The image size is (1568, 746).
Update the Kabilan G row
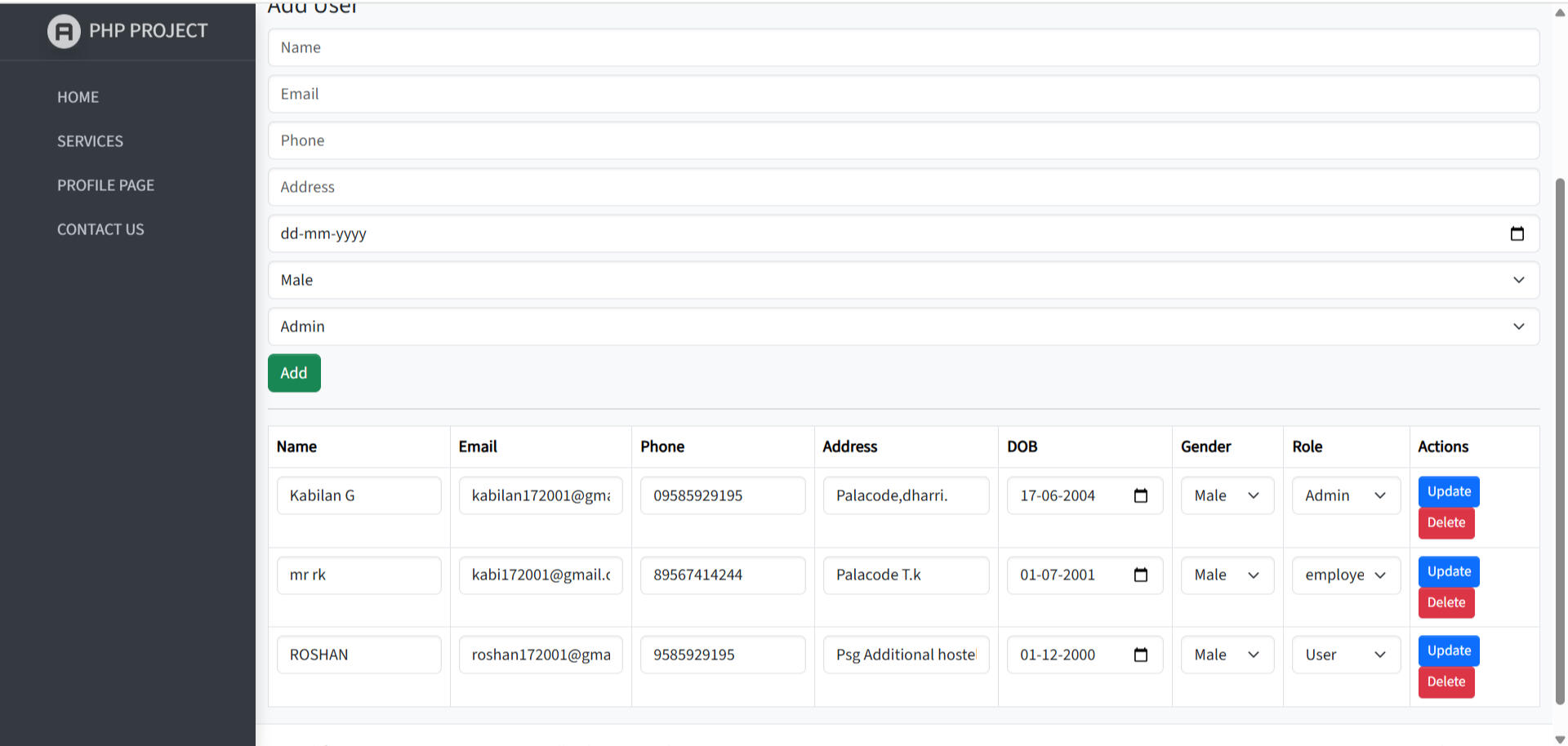(x=1449, y=491)
